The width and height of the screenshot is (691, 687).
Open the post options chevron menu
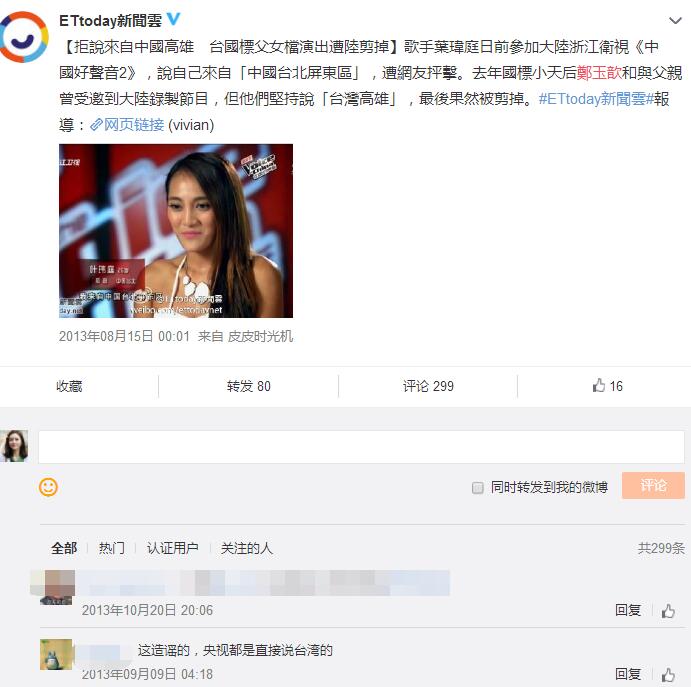[675, 20]
